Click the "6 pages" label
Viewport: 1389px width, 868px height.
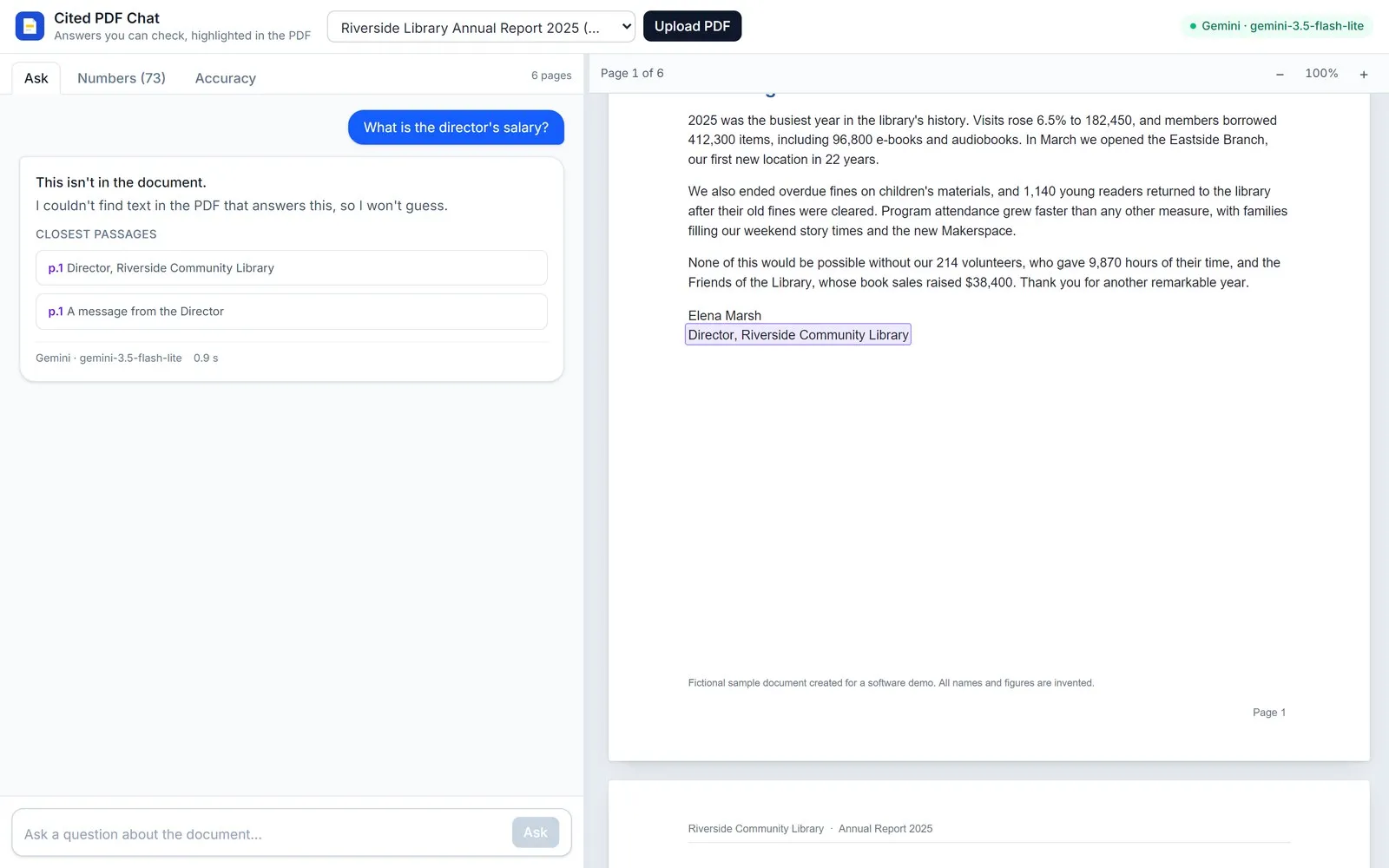click(551, 76)
